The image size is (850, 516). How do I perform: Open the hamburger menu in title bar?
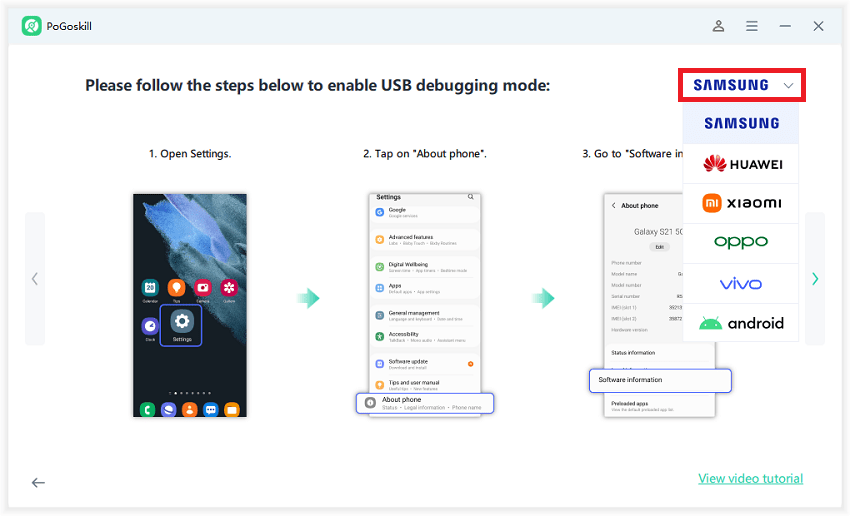tap(751, 26)
